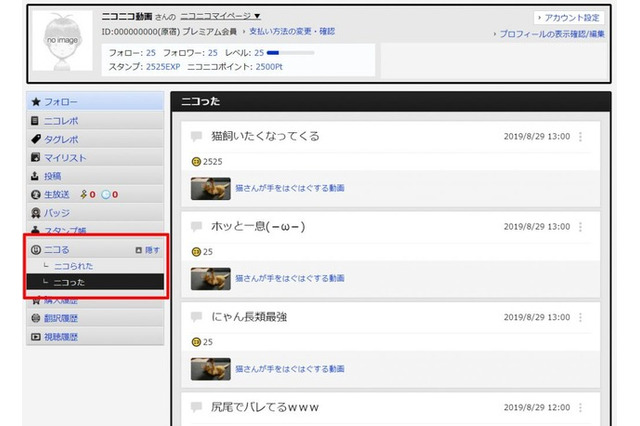This screenshot has height=426, width=640.
Task: Expand the ニコニコマイページ dropdown
Action: pyautogui.click(x=220, y=16)
